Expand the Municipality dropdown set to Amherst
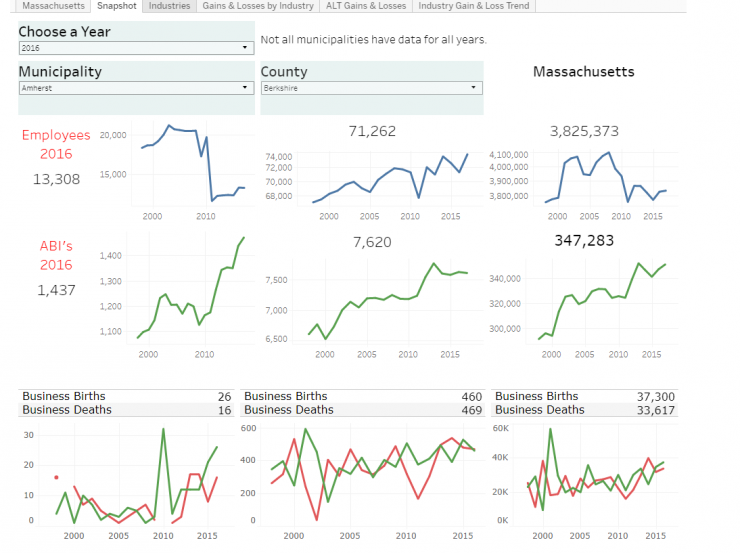 (x=135, y=88)
